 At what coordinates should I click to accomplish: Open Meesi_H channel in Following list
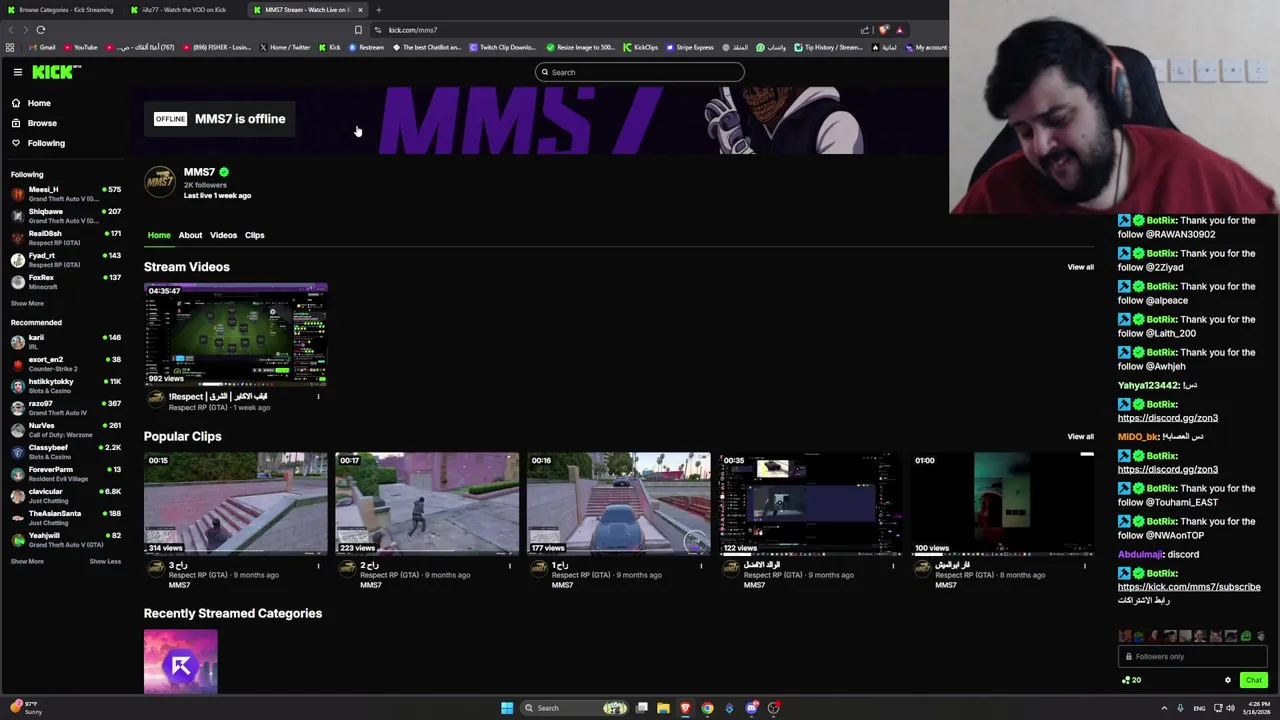click(x=65, y=193)
